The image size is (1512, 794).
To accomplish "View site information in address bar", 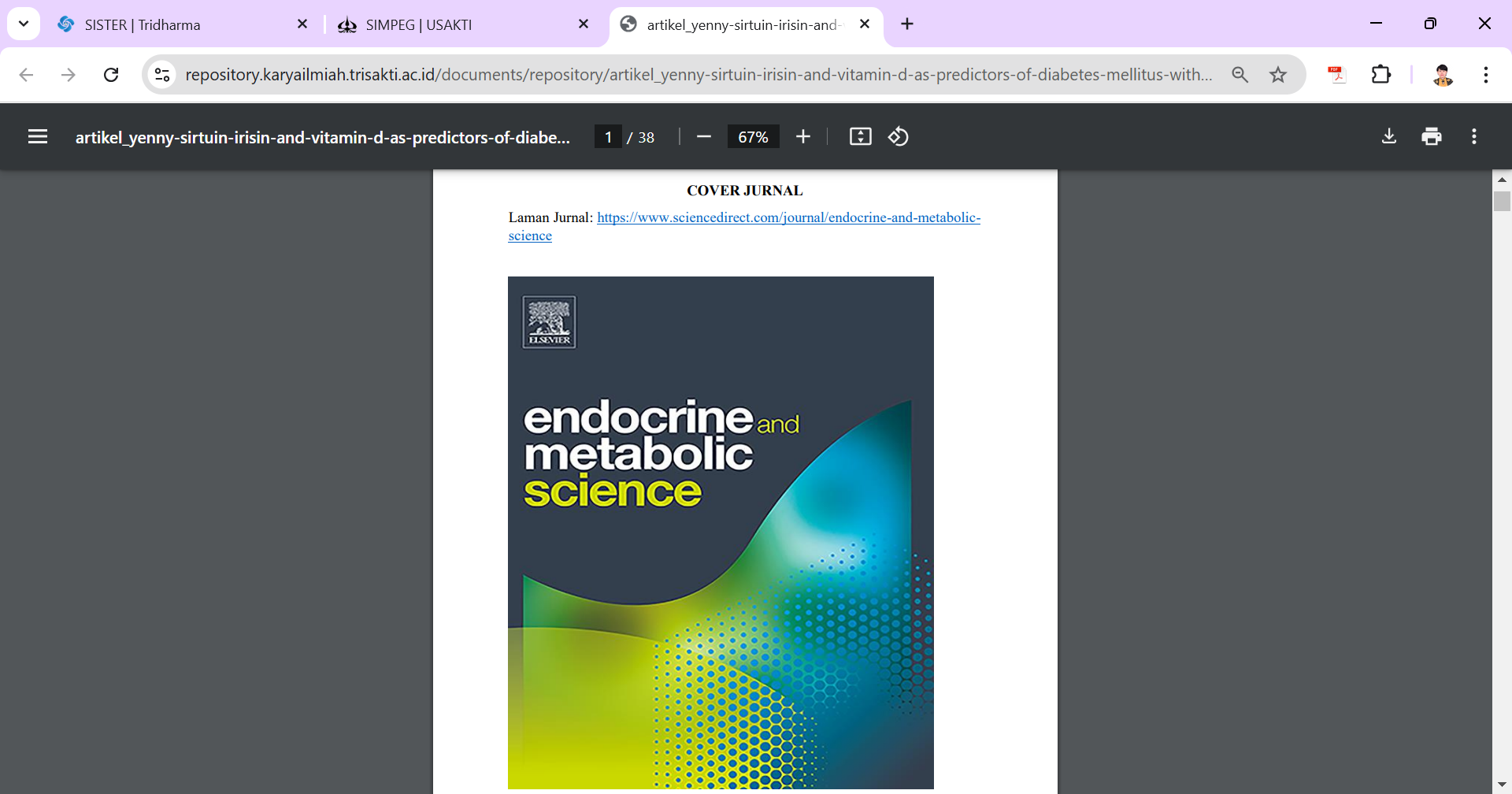I will (x=162, y=75).
